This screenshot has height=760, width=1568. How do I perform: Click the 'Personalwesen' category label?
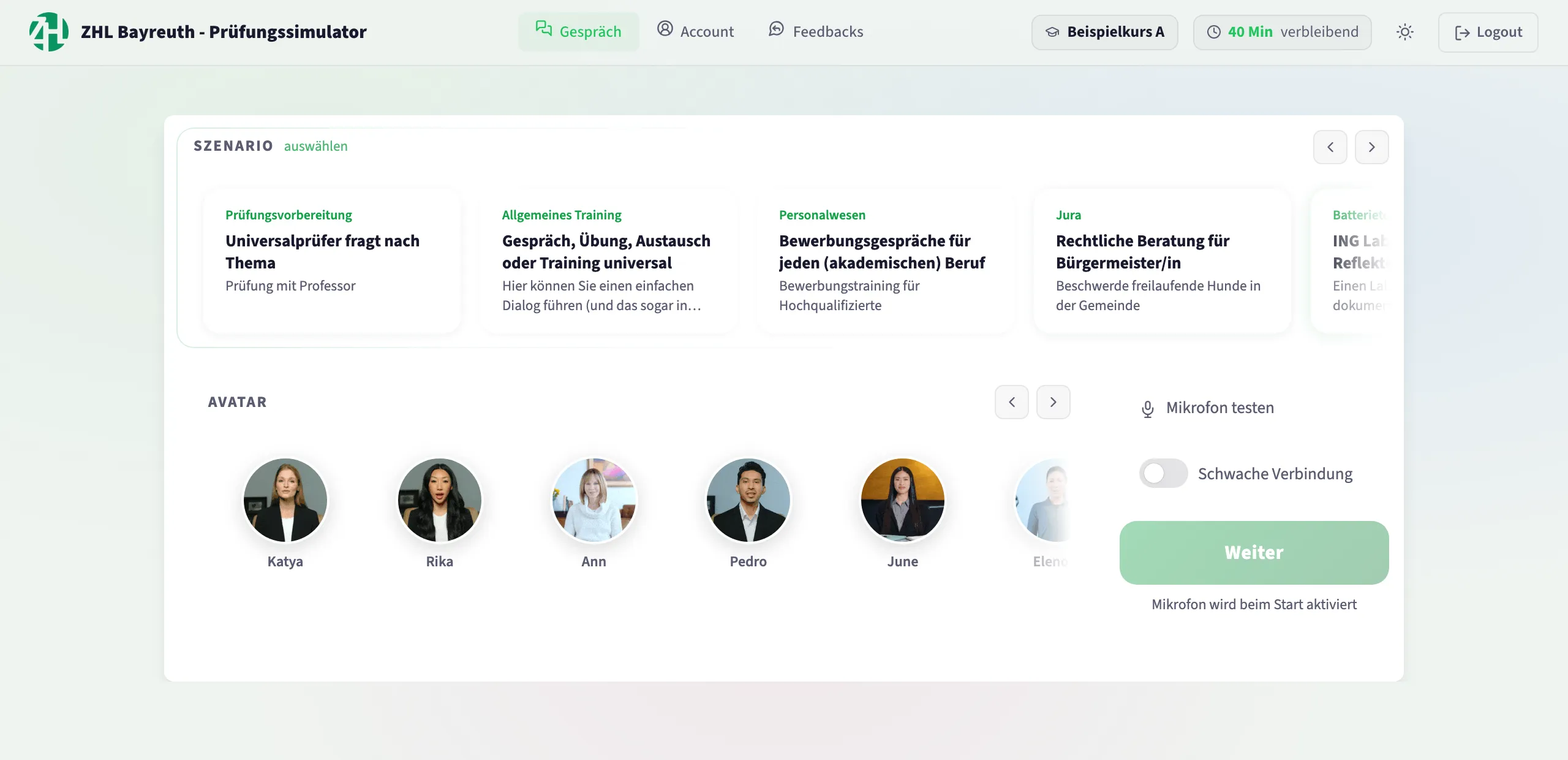coord(822,215)
